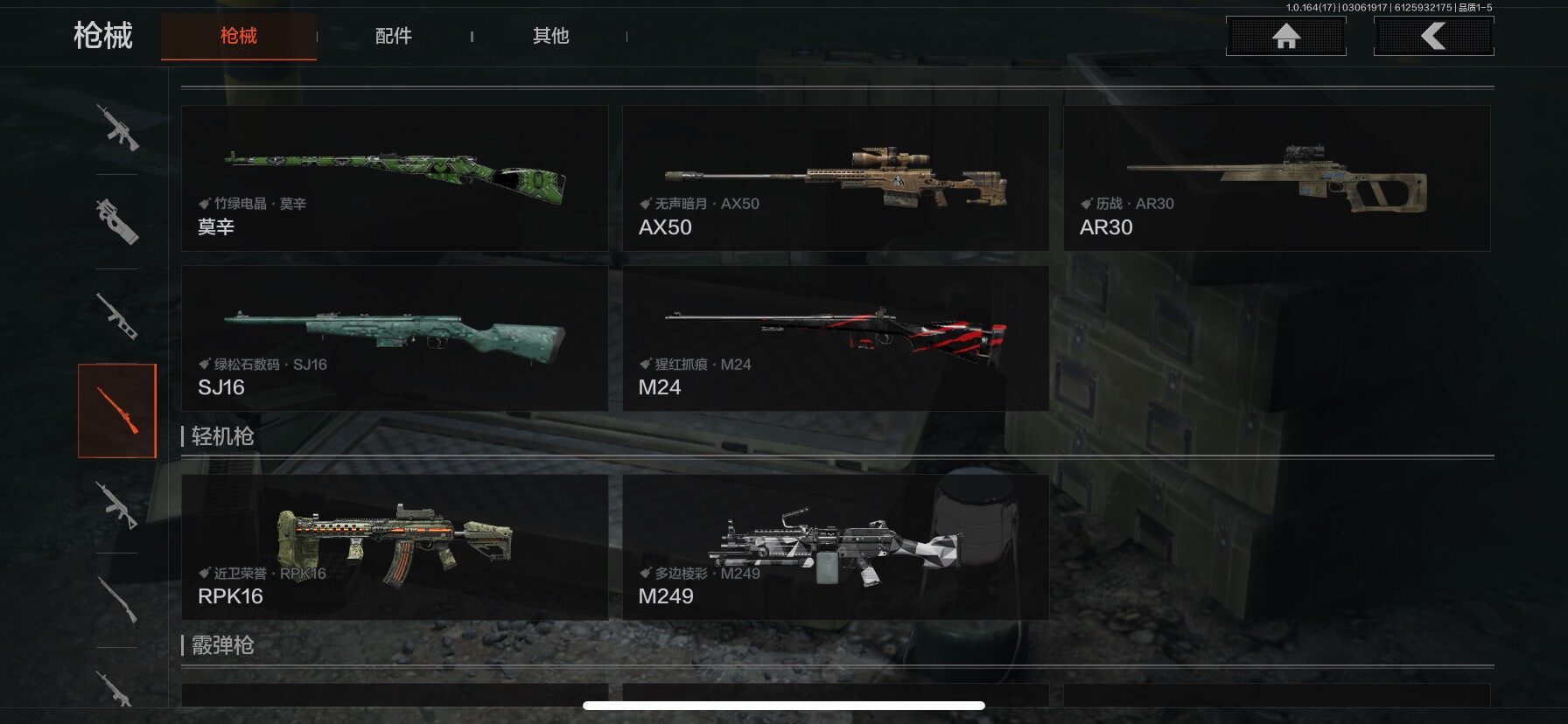Open the bottom-most weapon category sidebar icon
The image size is (1568, 724).
117,689
